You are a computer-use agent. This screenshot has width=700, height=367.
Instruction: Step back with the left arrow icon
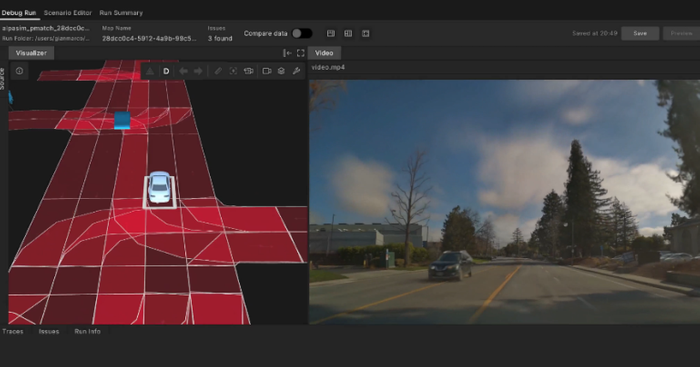(183, 71)
